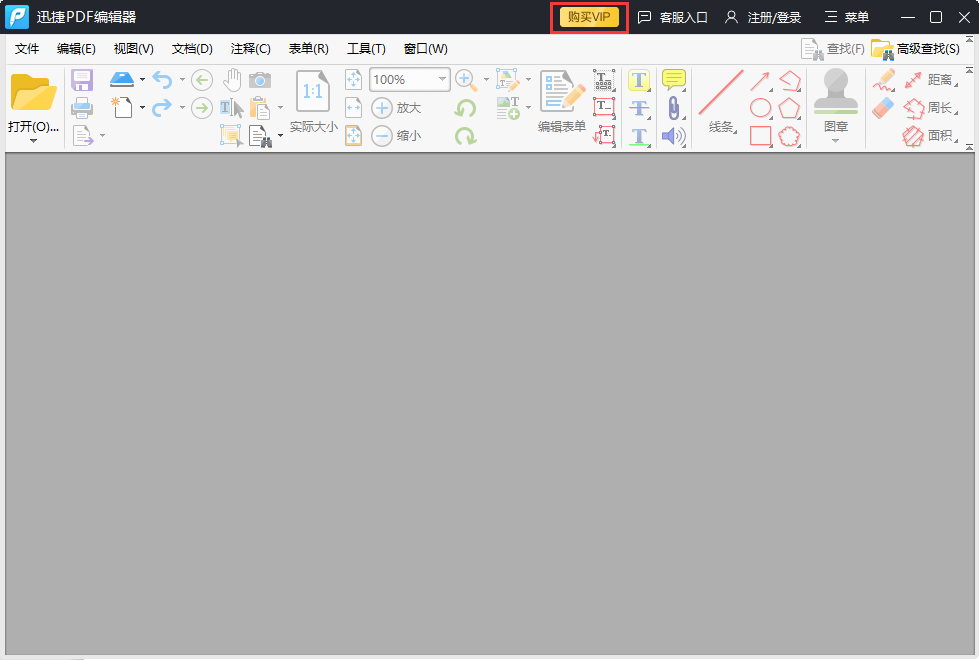Expand the Scan dropdown arrow
This screenshot has height=660, width=980.
pyautogui.click(x=142, y=79)
